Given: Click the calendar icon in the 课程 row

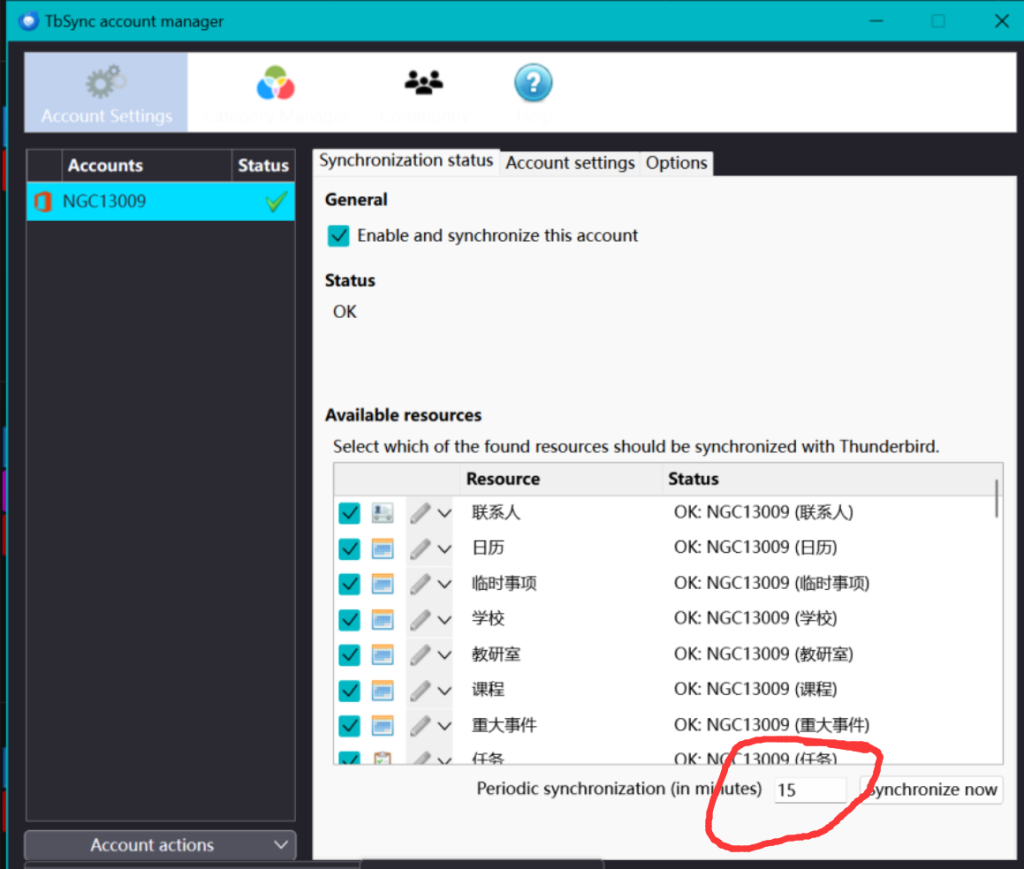Looking at the screenshot, I should click(x=383, y=690).
